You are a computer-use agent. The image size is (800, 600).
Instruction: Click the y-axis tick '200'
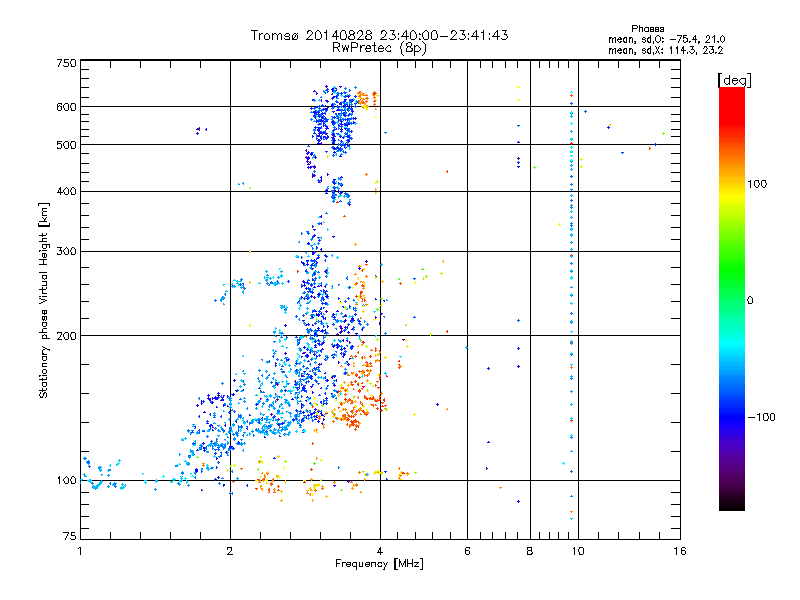[66, 336]
